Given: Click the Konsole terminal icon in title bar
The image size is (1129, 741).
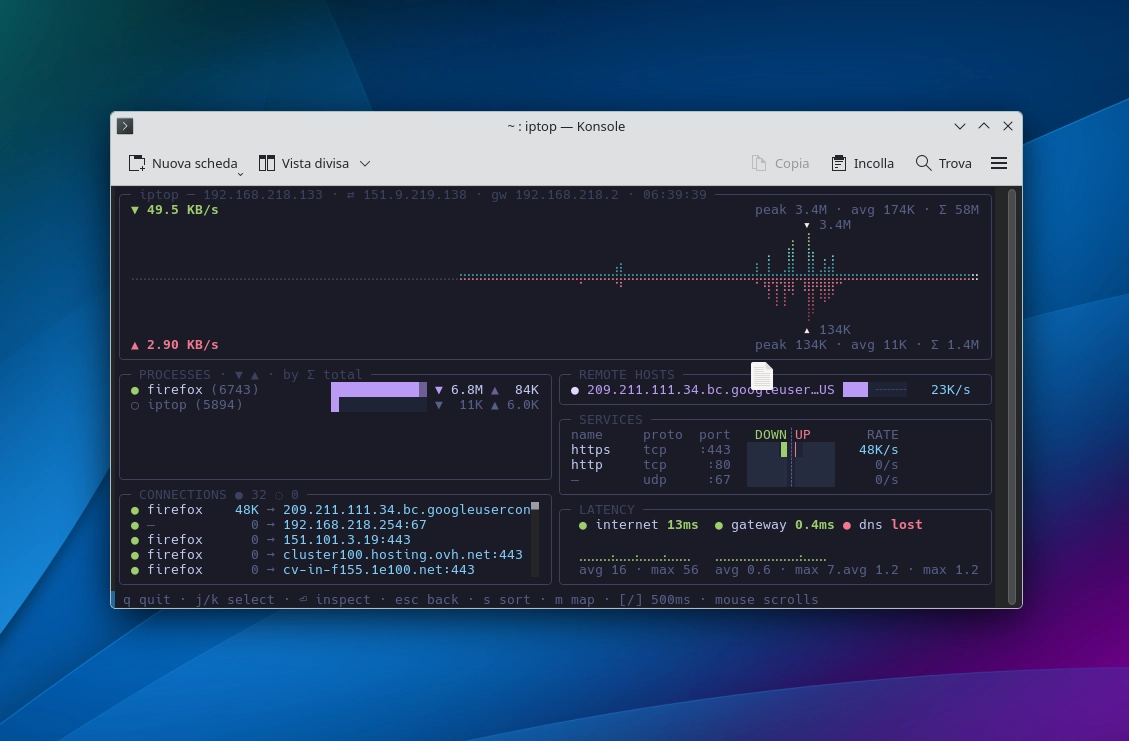Looking at the screenshot, I should (x=125, y=126).
